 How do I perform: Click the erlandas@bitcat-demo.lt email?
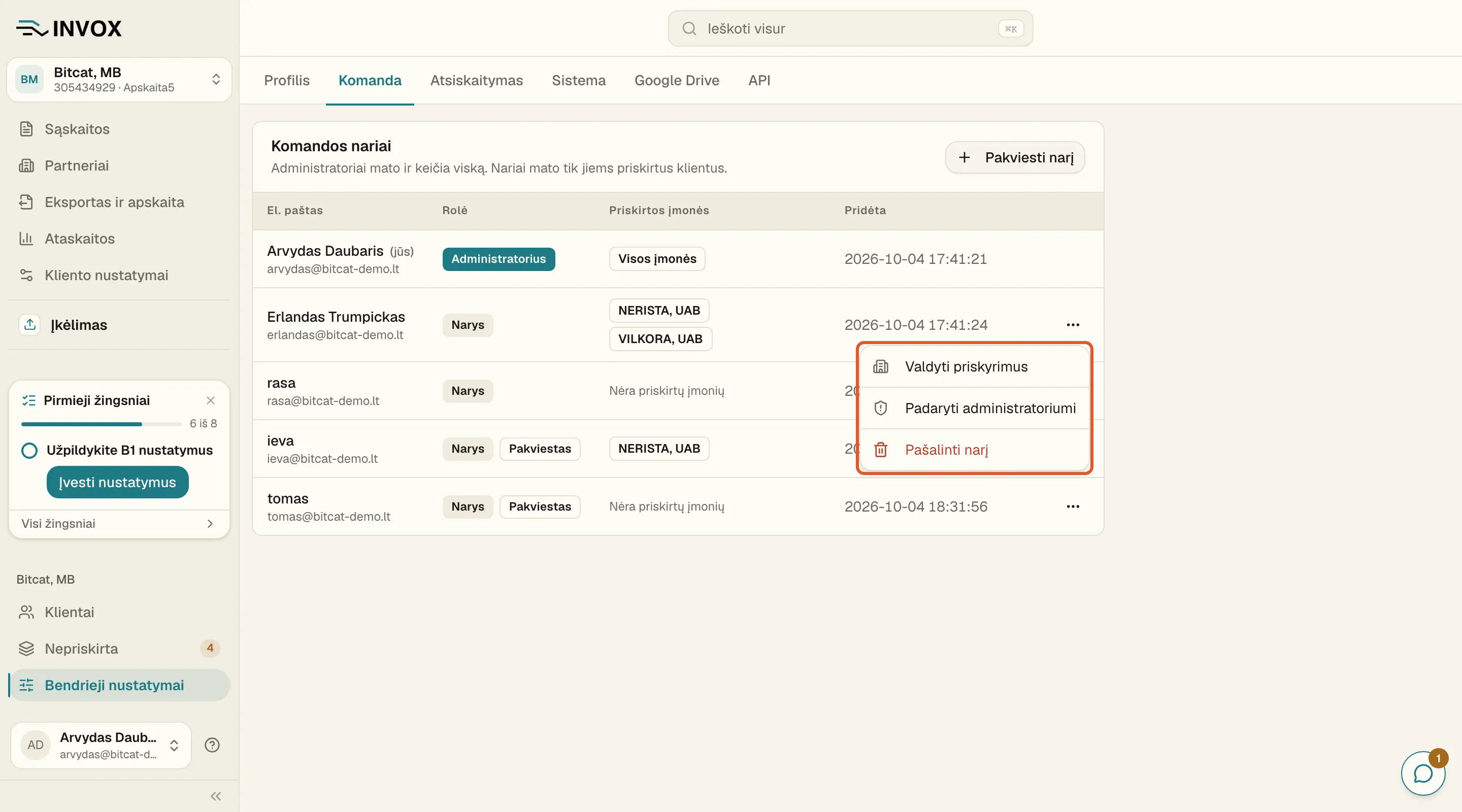pos(335,335)
